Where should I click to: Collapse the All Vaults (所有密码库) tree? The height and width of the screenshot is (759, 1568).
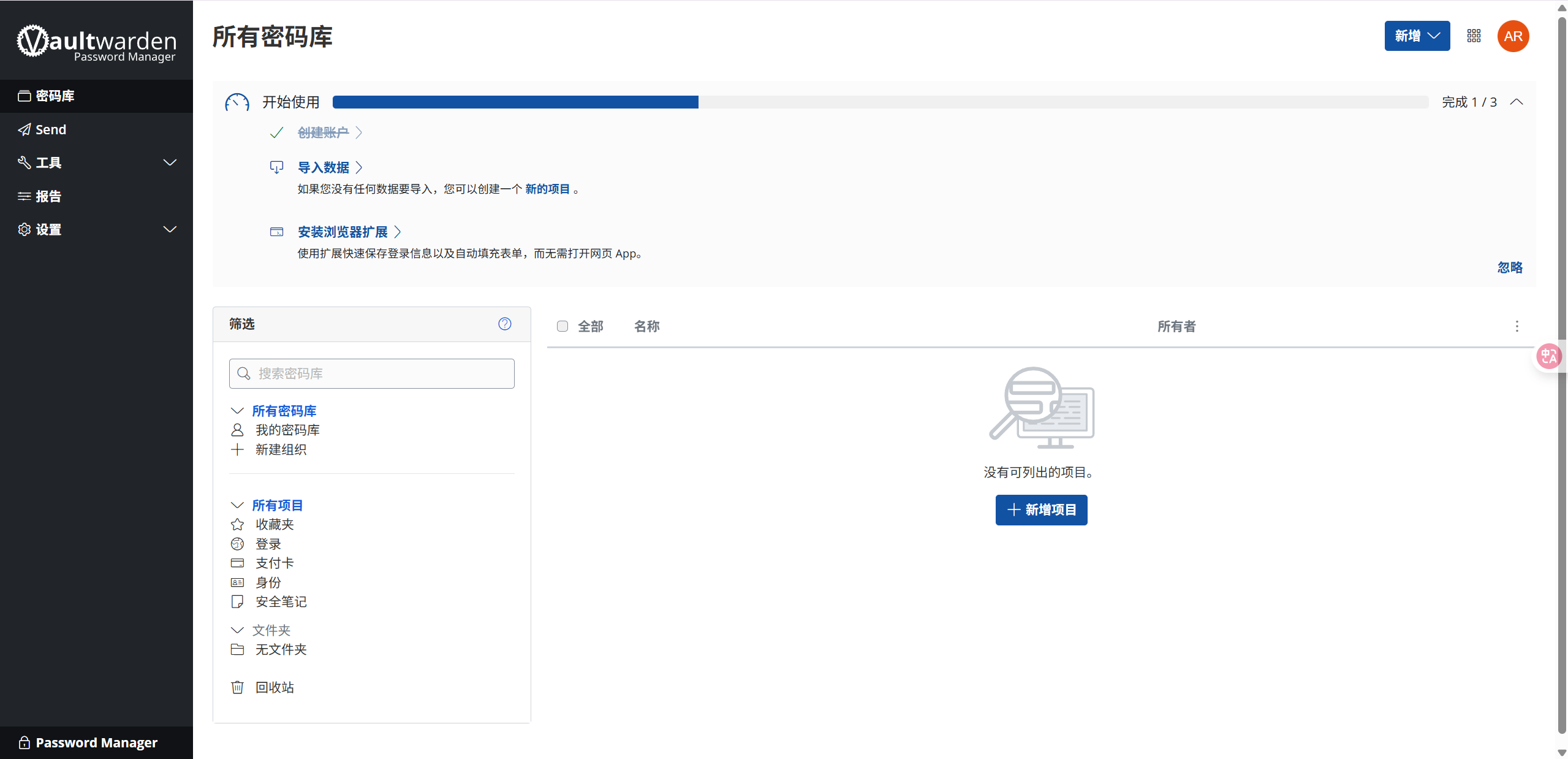[x=237, y=411]
